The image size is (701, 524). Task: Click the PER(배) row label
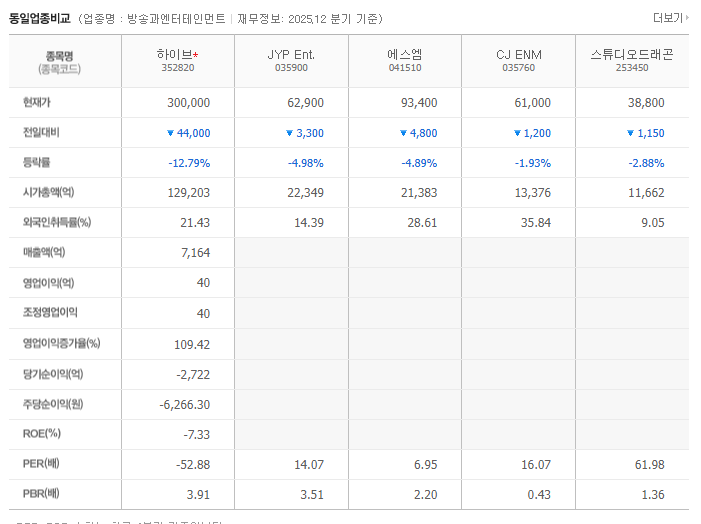click(41, 463)
